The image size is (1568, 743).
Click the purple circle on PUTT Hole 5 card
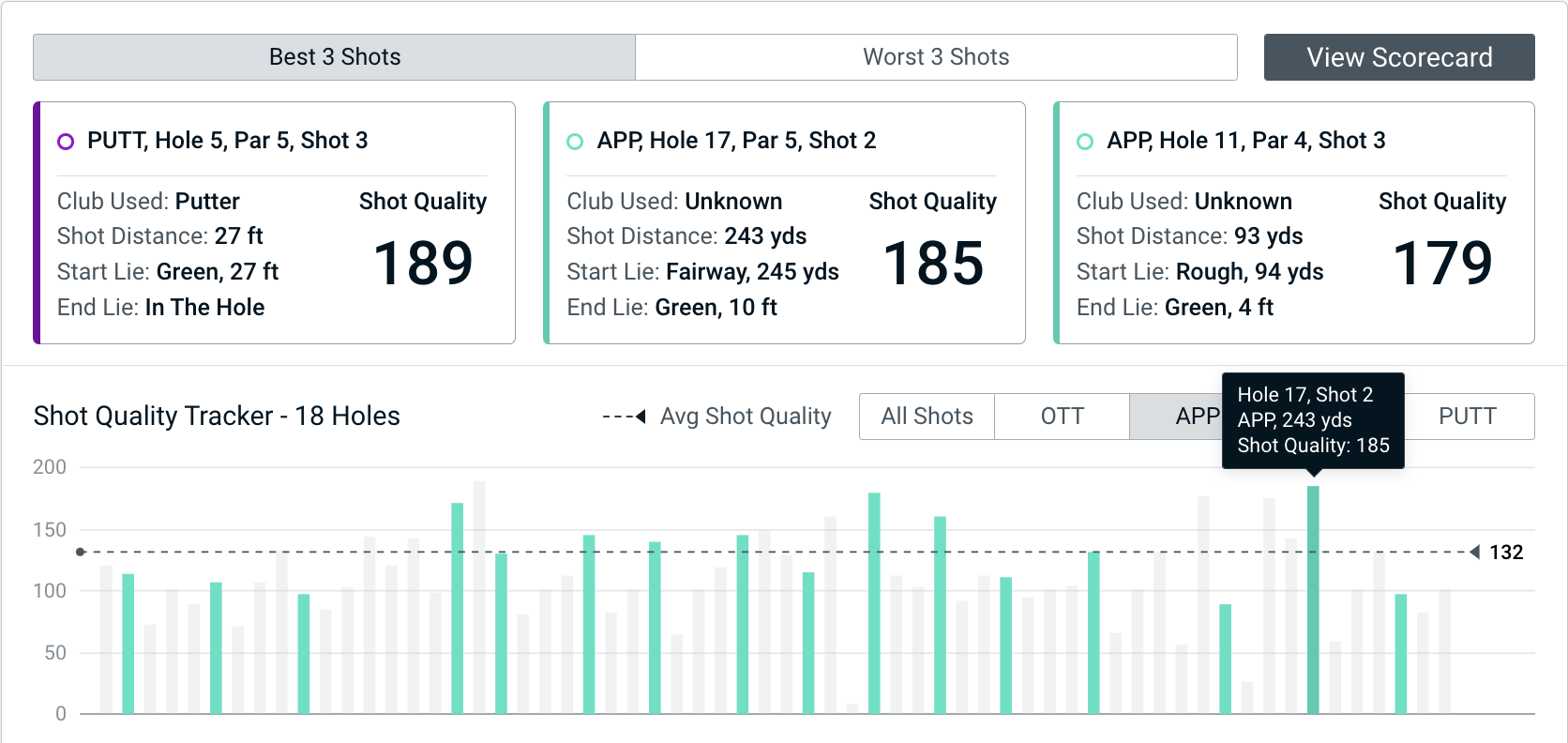point(66,142)
